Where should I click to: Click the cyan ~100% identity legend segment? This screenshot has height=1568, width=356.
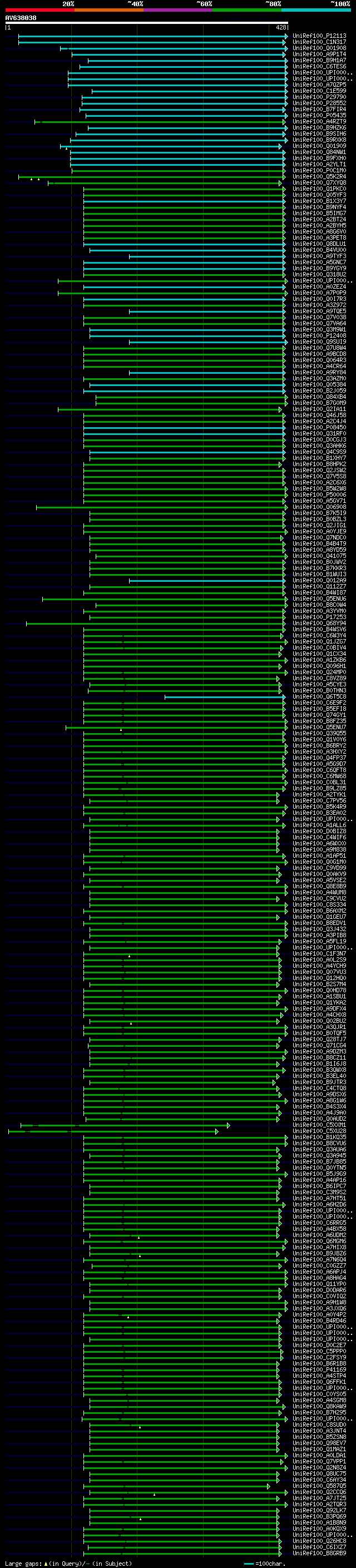pos(316,10)
